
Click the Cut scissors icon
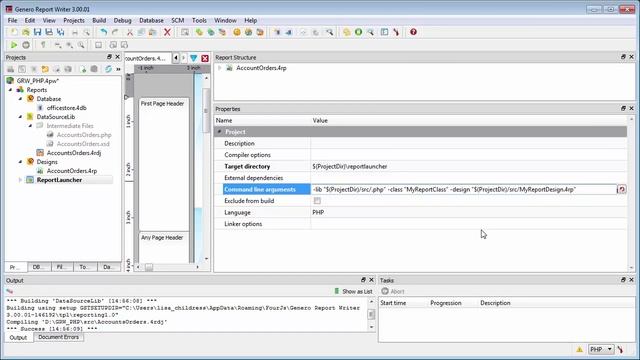click(x=130, y=32)
